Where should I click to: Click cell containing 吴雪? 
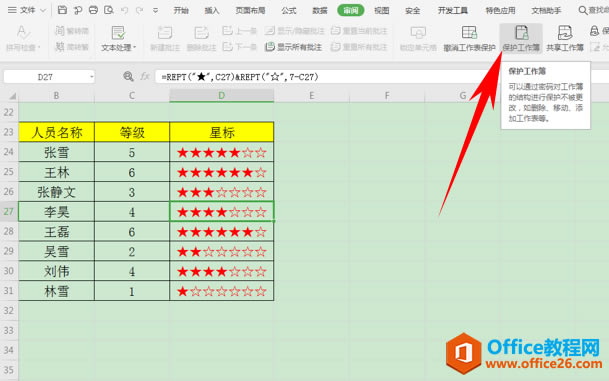tap(57, 251)
